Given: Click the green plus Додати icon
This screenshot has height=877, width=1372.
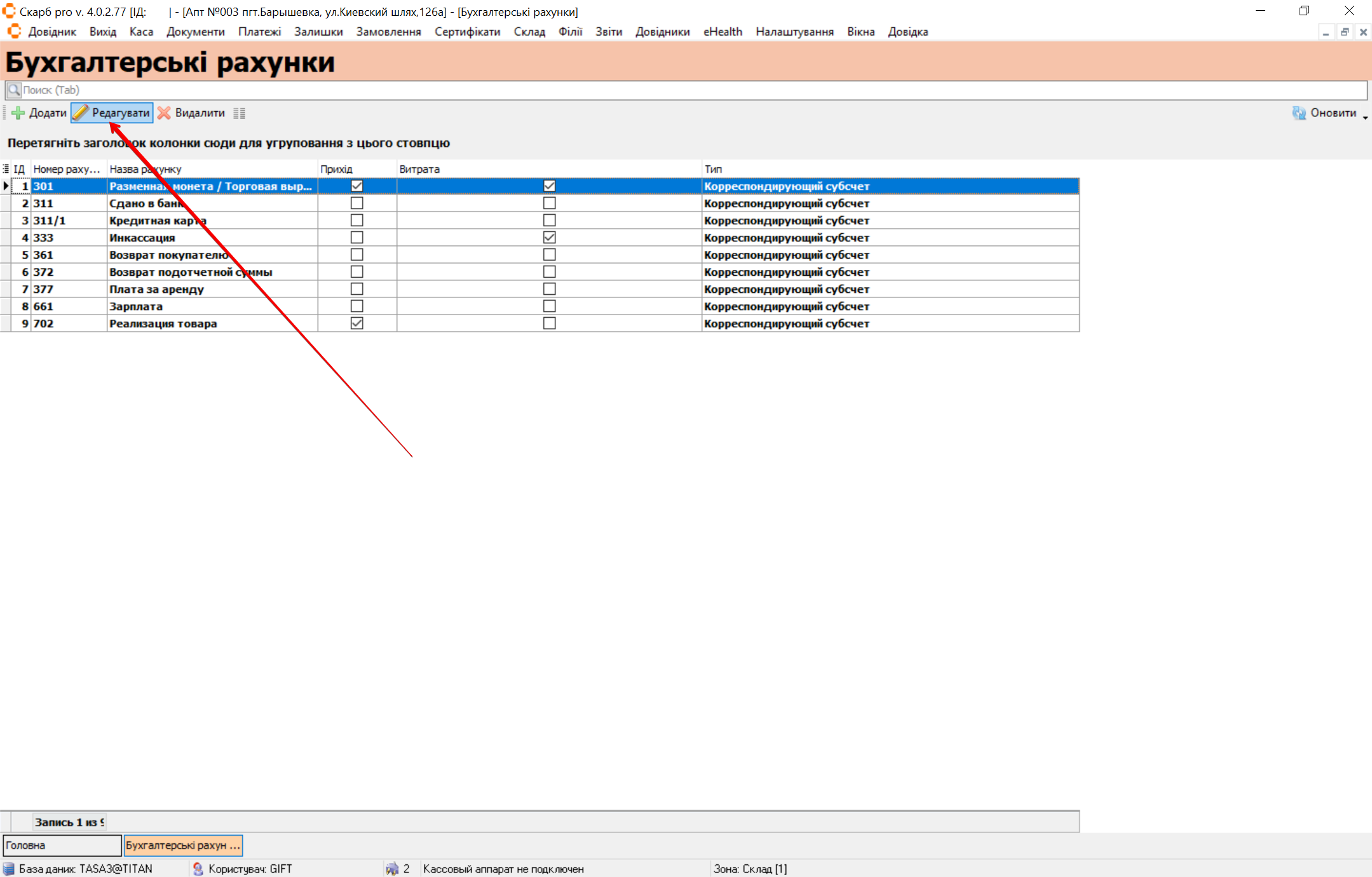Looking at the screenshot, I should (x=18, y=113).
